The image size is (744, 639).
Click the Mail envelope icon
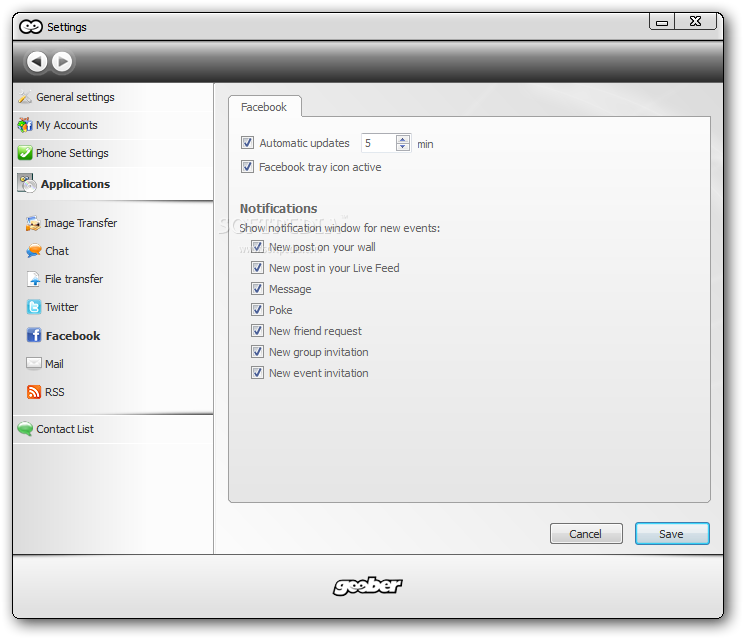pyautogui.click(x=34, y=363)
